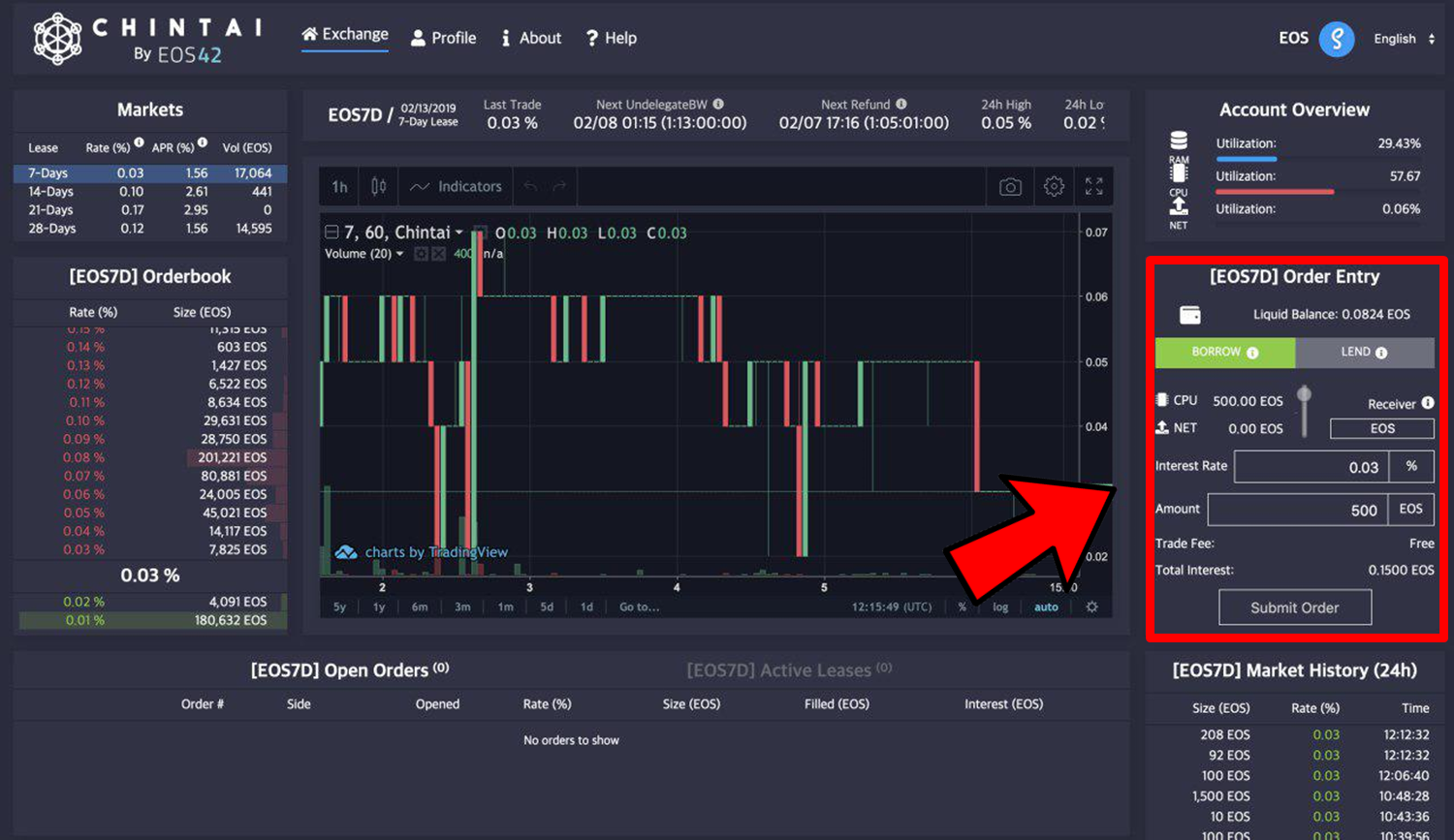This screenshot has height=840, width=1454.
Task: Open the account avatar icon next to EOS
Action: click(1337, 39)
